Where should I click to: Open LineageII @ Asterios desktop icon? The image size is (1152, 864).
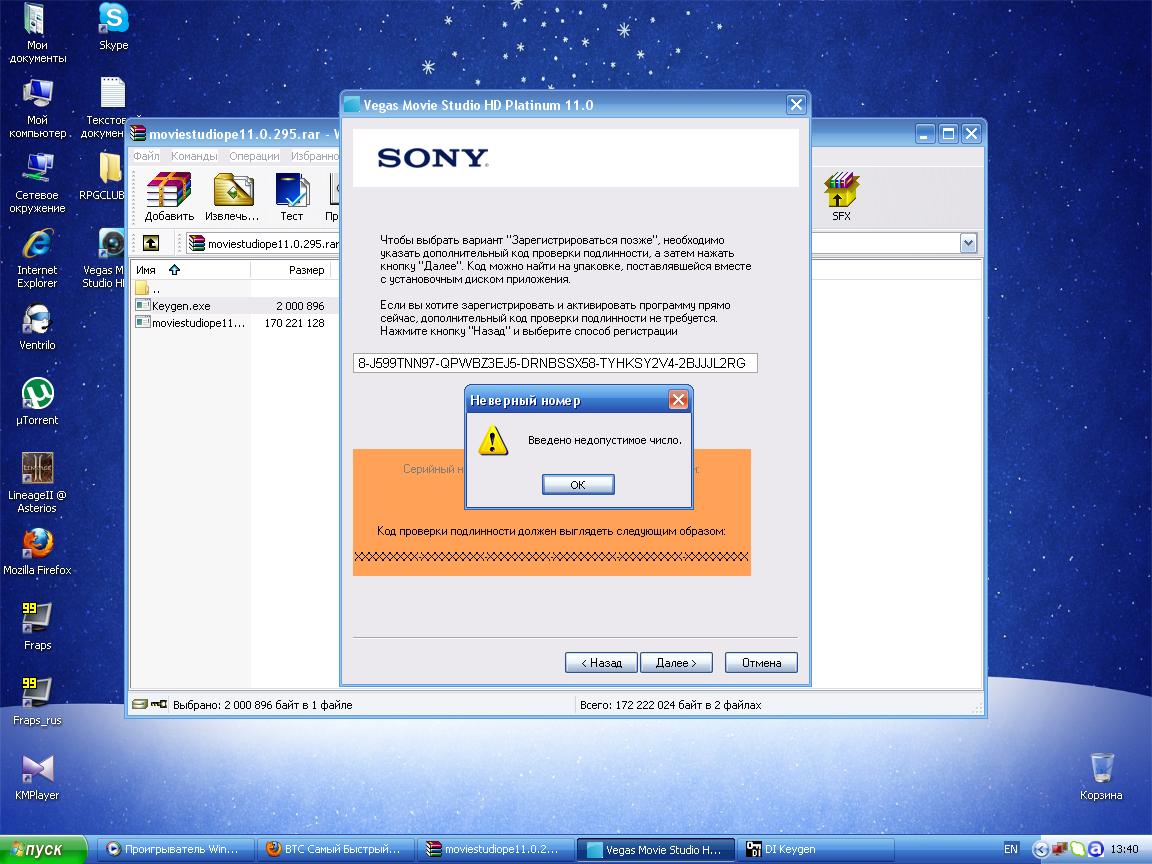coord(37,483)
